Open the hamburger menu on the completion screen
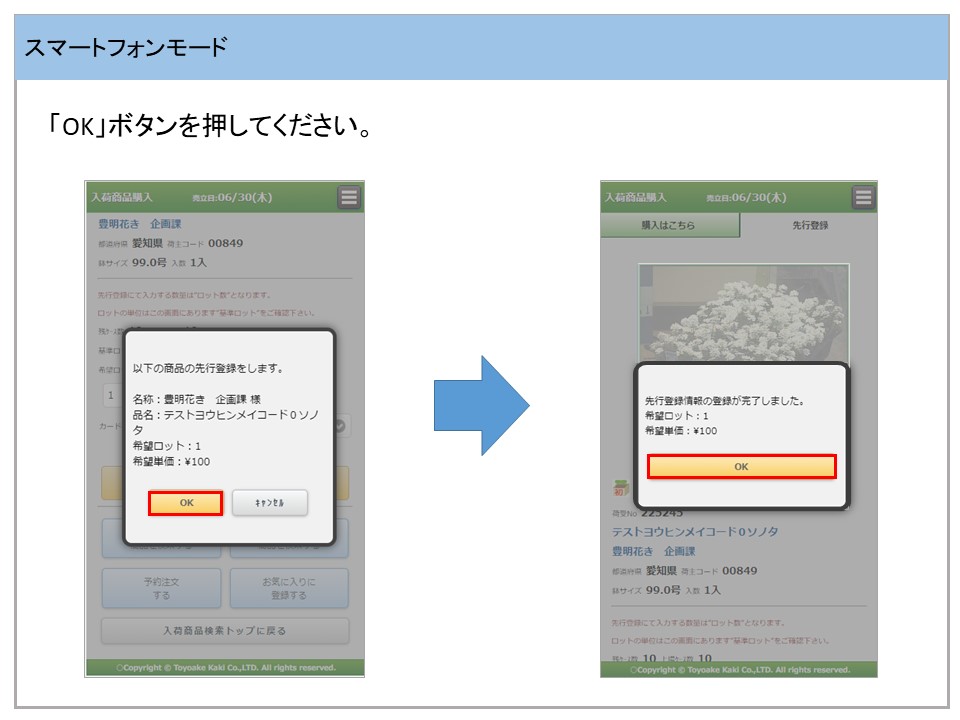960x720 pixels. tap(863, 197)
